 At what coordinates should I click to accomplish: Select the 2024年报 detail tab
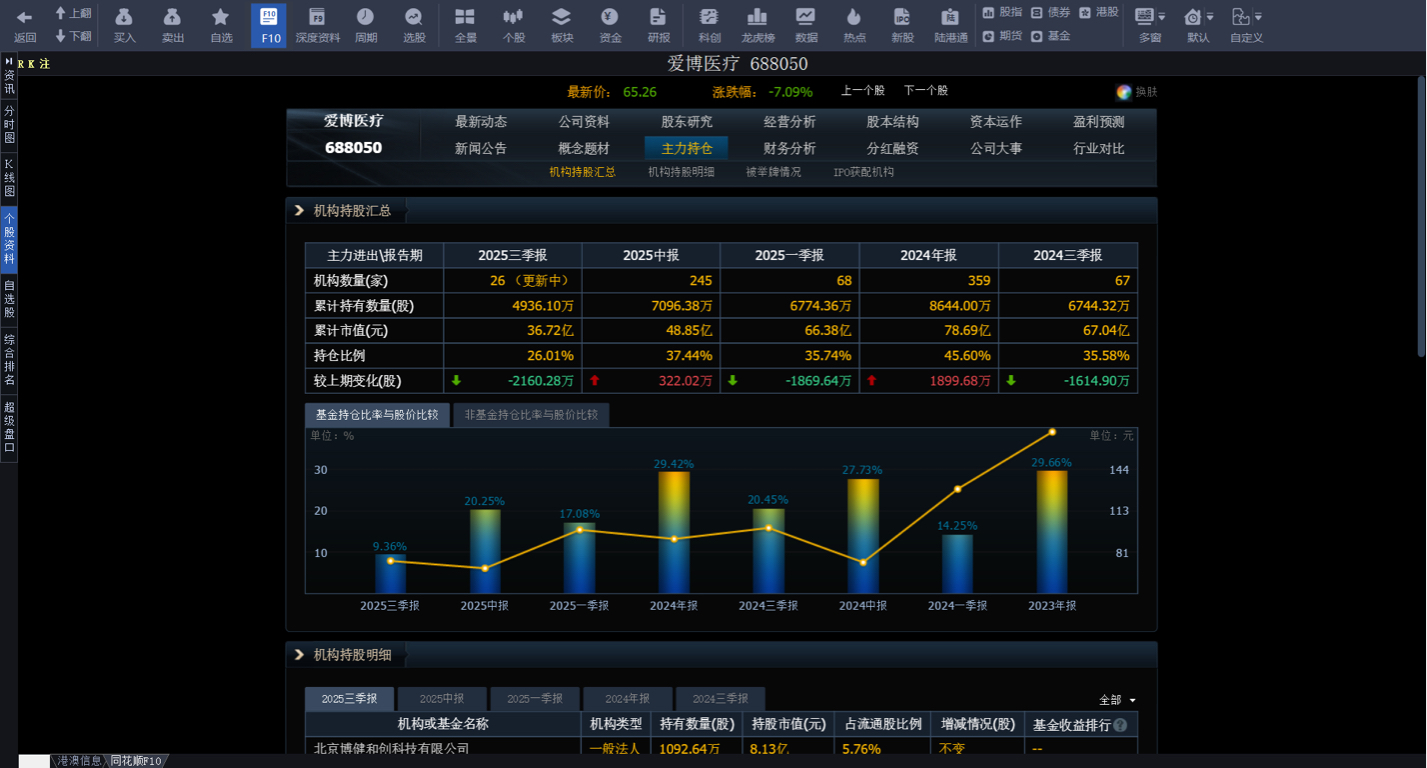pos(627,698)
